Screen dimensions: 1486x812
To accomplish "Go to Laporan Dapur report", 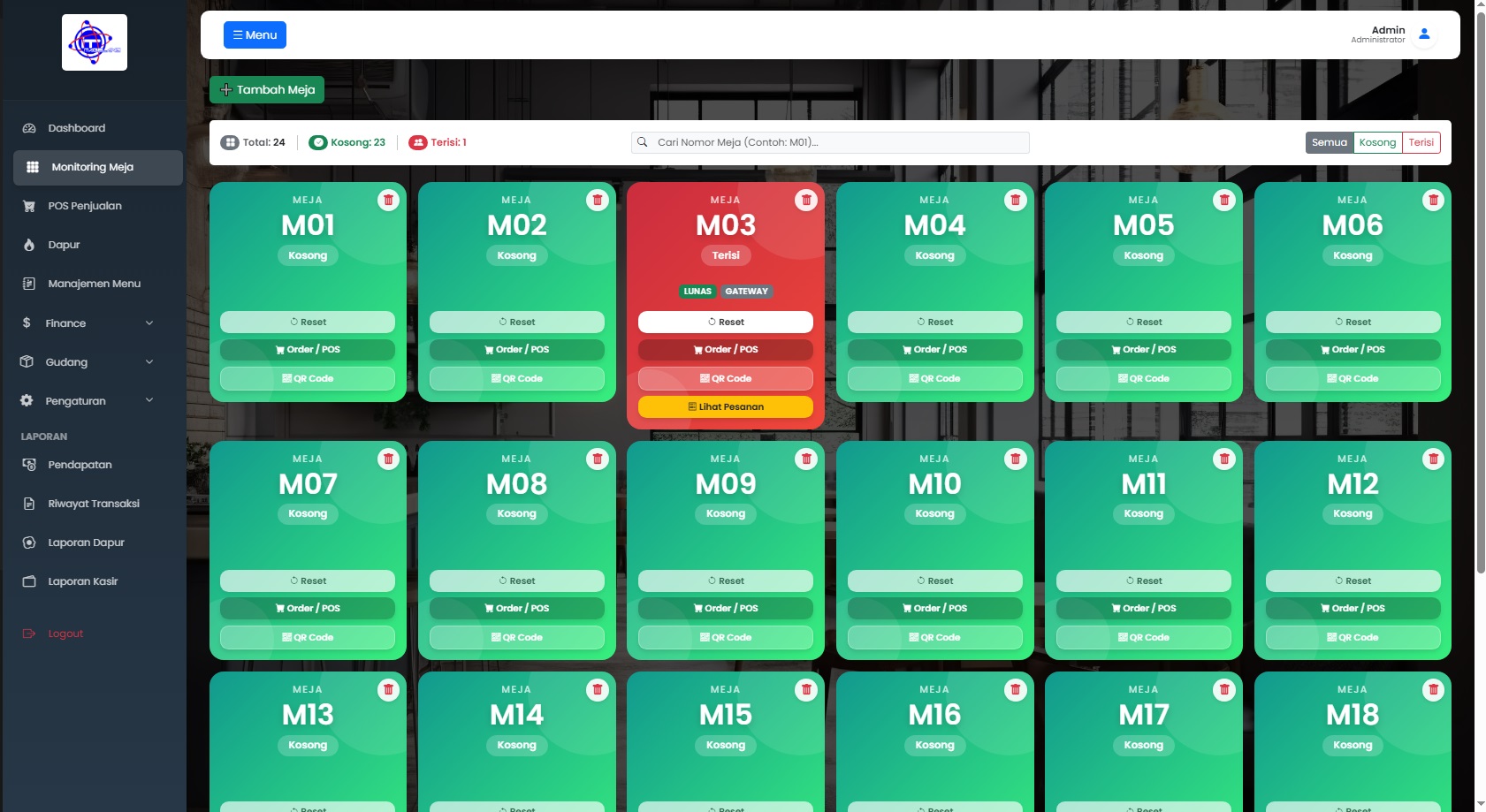I will (x=98, y=543).
